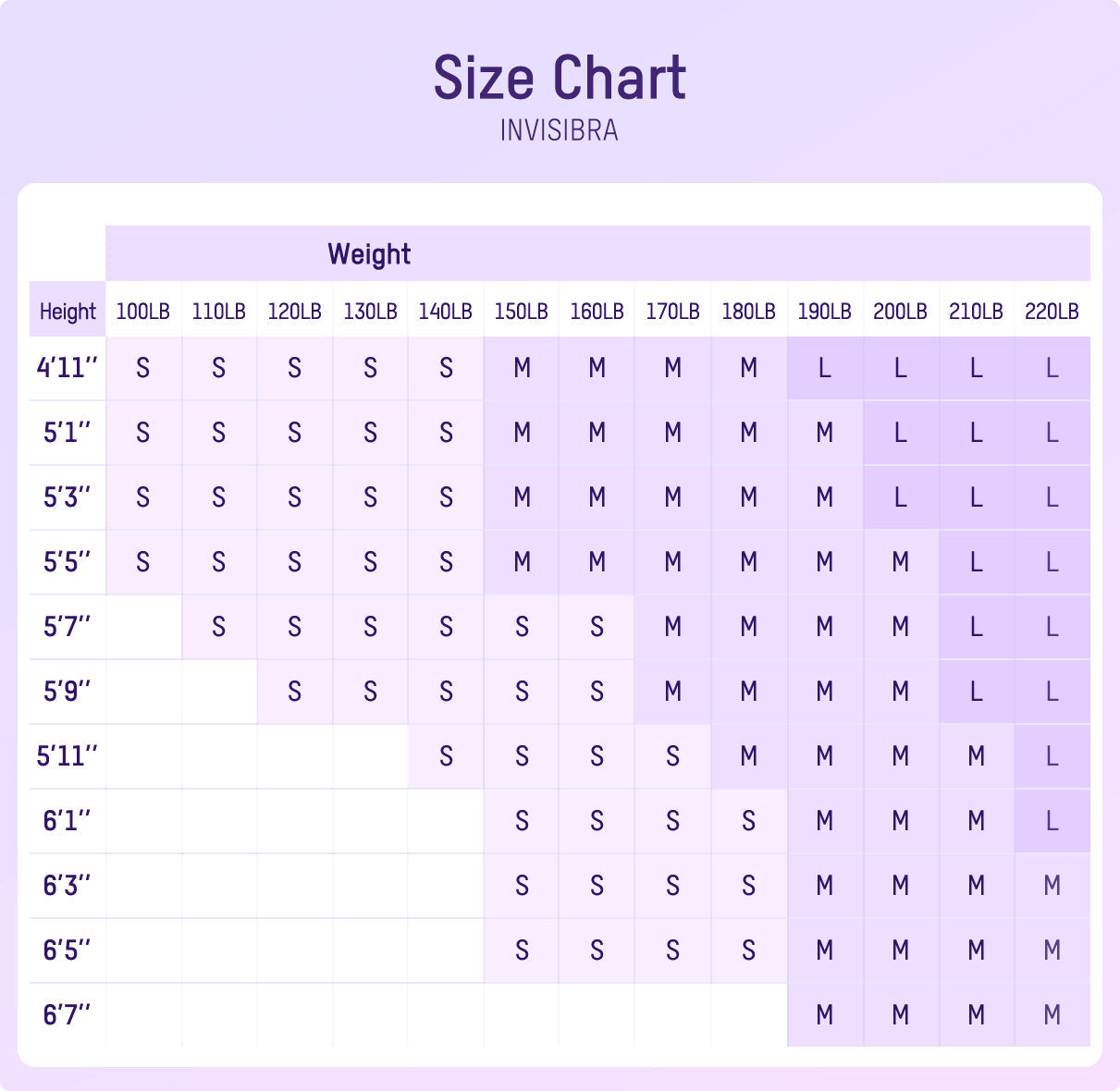Click the INVISIBRA subtitle text

560,130
